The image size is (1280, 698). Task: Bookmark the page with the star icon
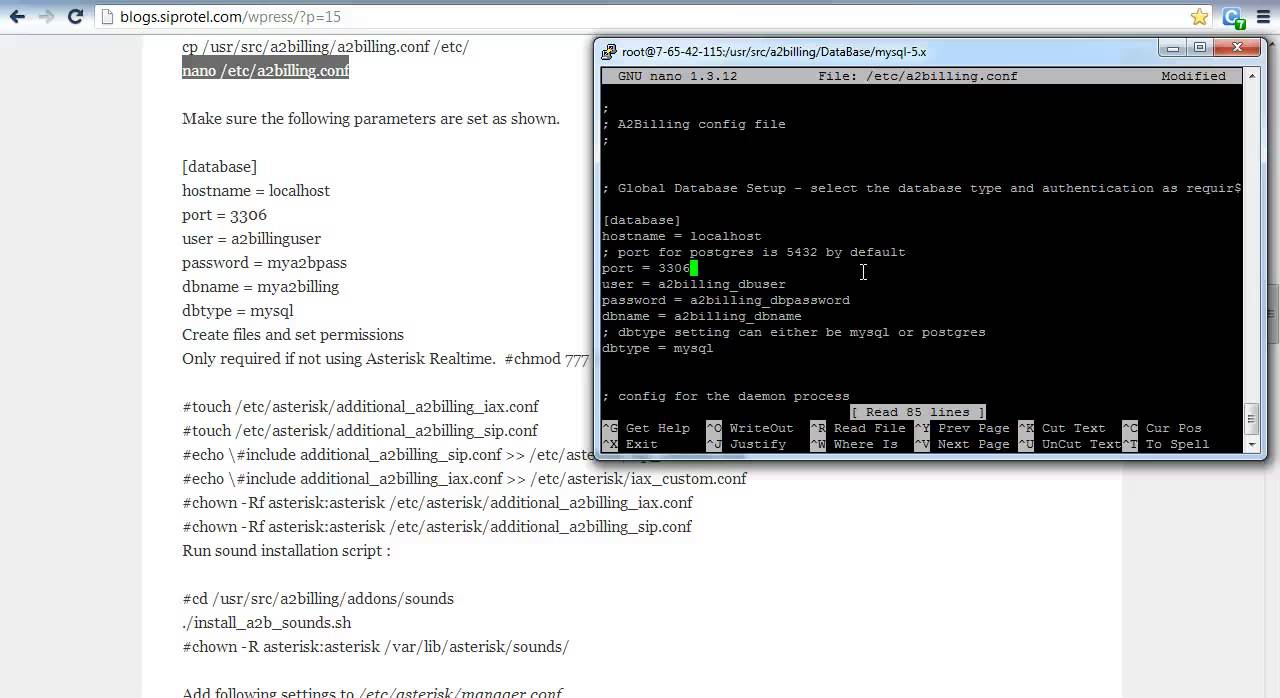[x=1199, y=17]
